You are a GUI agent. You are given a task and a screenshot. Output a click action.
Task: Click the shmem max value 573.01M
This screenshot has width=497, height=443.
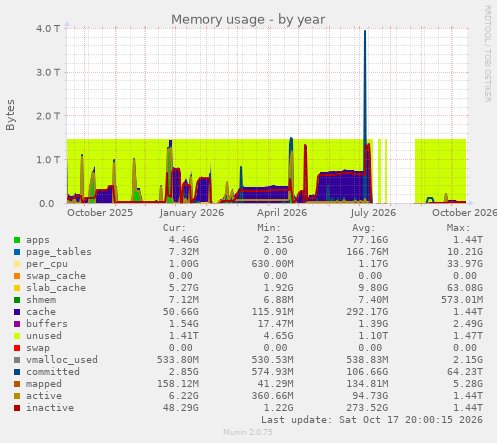(462, 300)
